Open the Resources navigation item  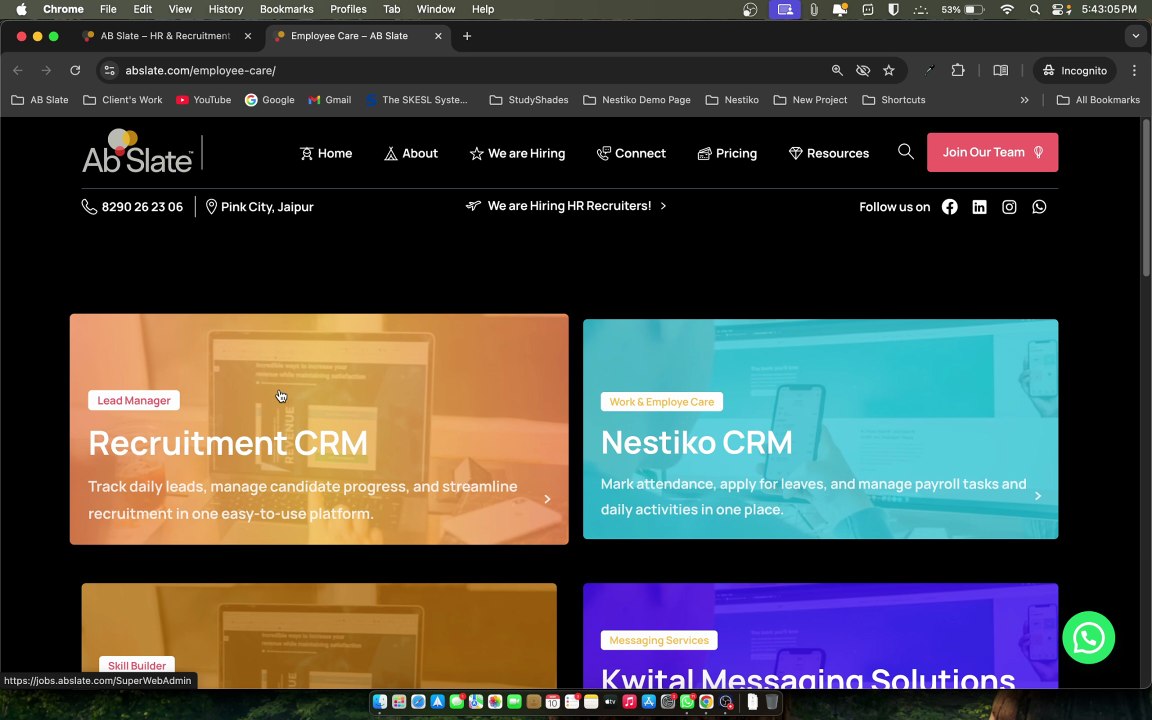pos(829,153)
